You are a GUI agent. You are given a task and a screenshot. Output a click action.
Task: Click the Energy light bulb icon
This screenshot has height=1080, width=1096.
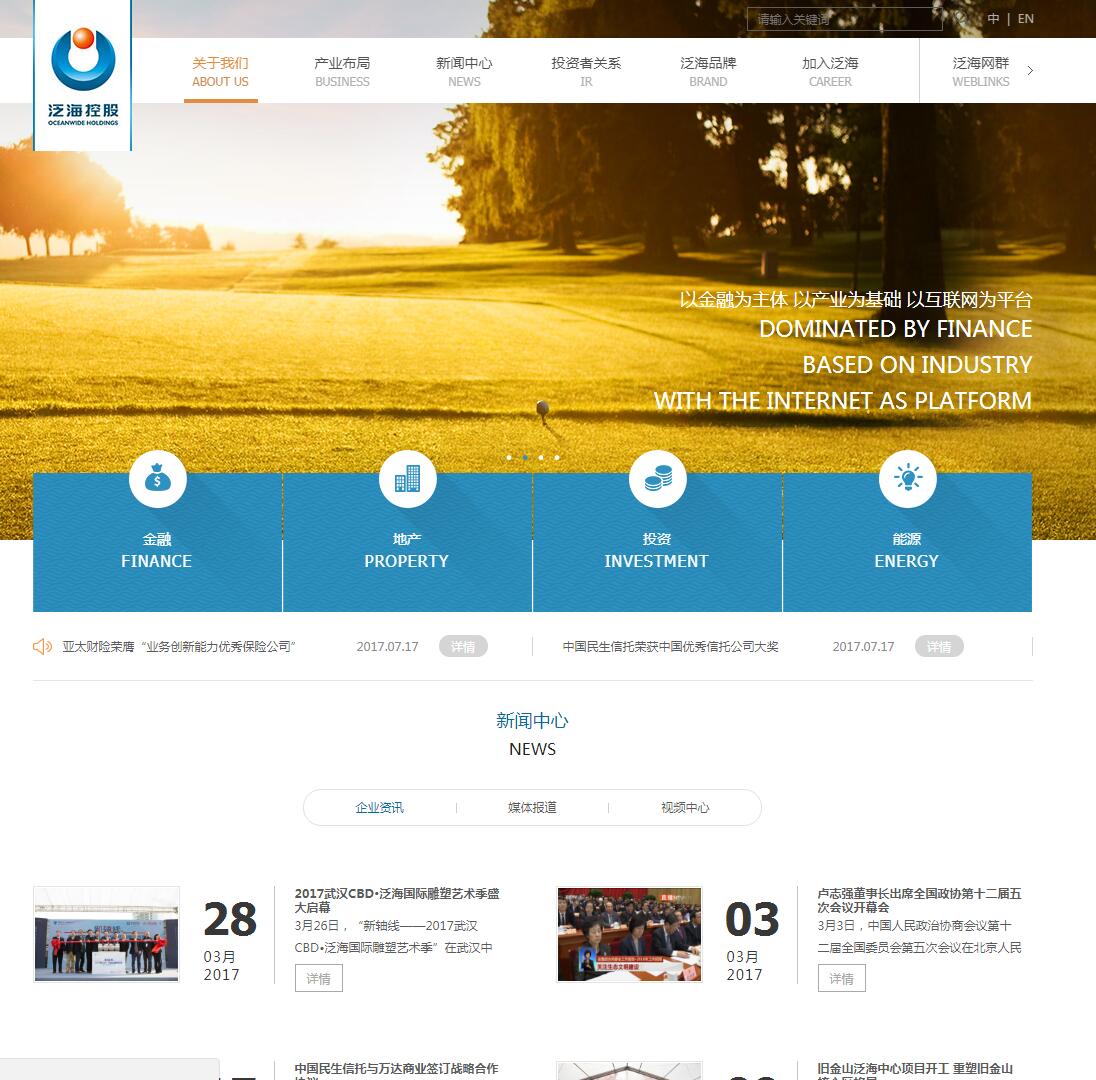[x=907, y=479]
